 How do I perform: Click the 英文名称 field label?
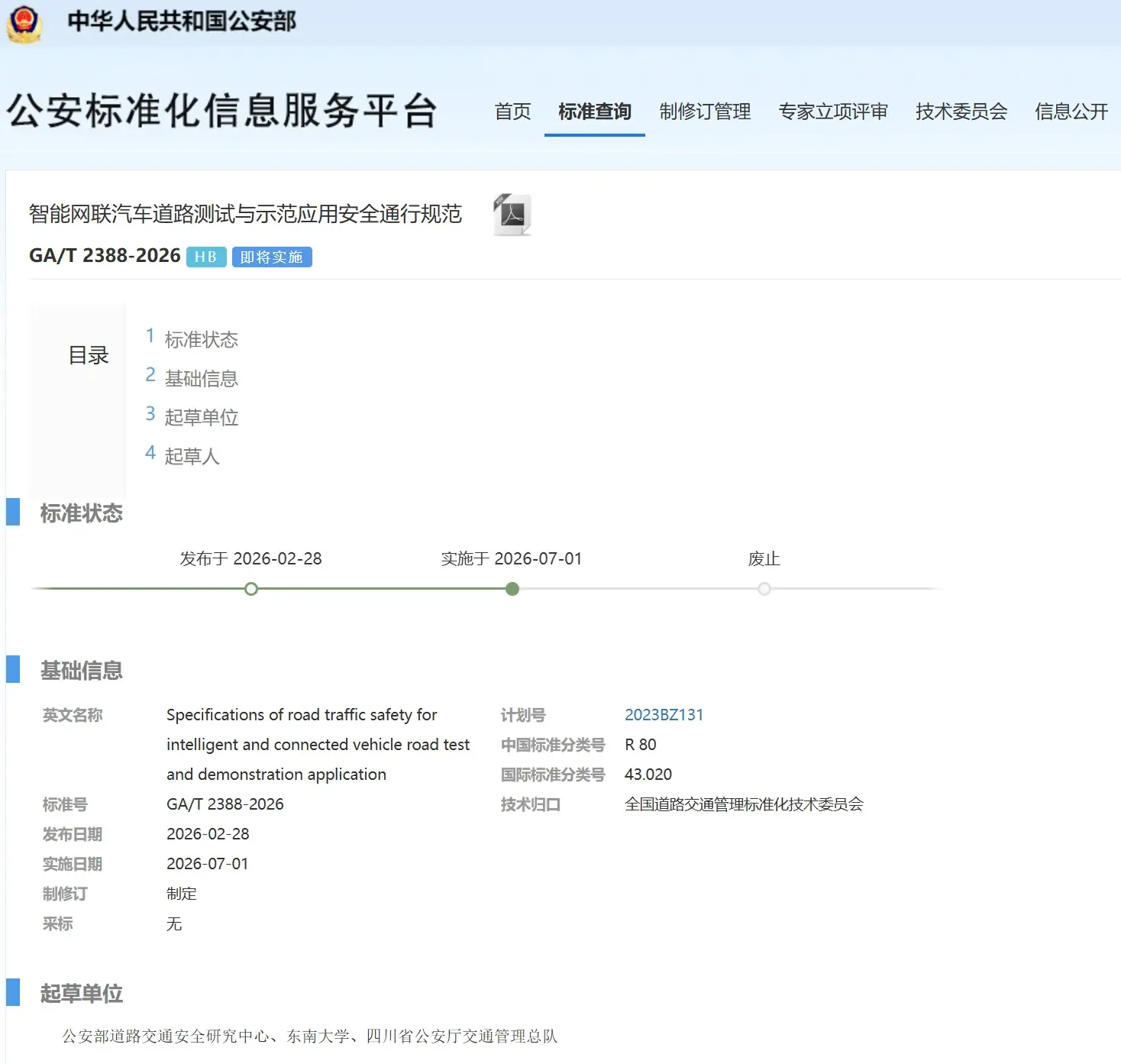(73, 715)
